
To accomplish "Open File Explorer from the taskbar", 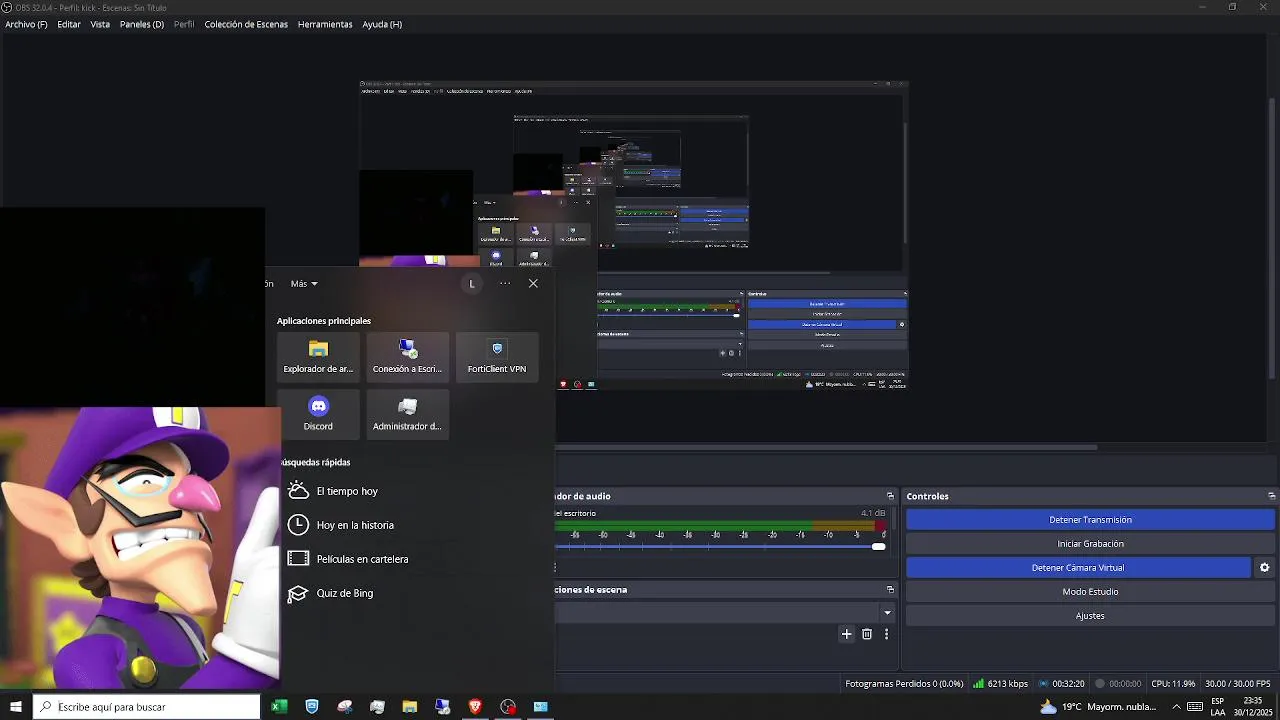I will point(410,707).
